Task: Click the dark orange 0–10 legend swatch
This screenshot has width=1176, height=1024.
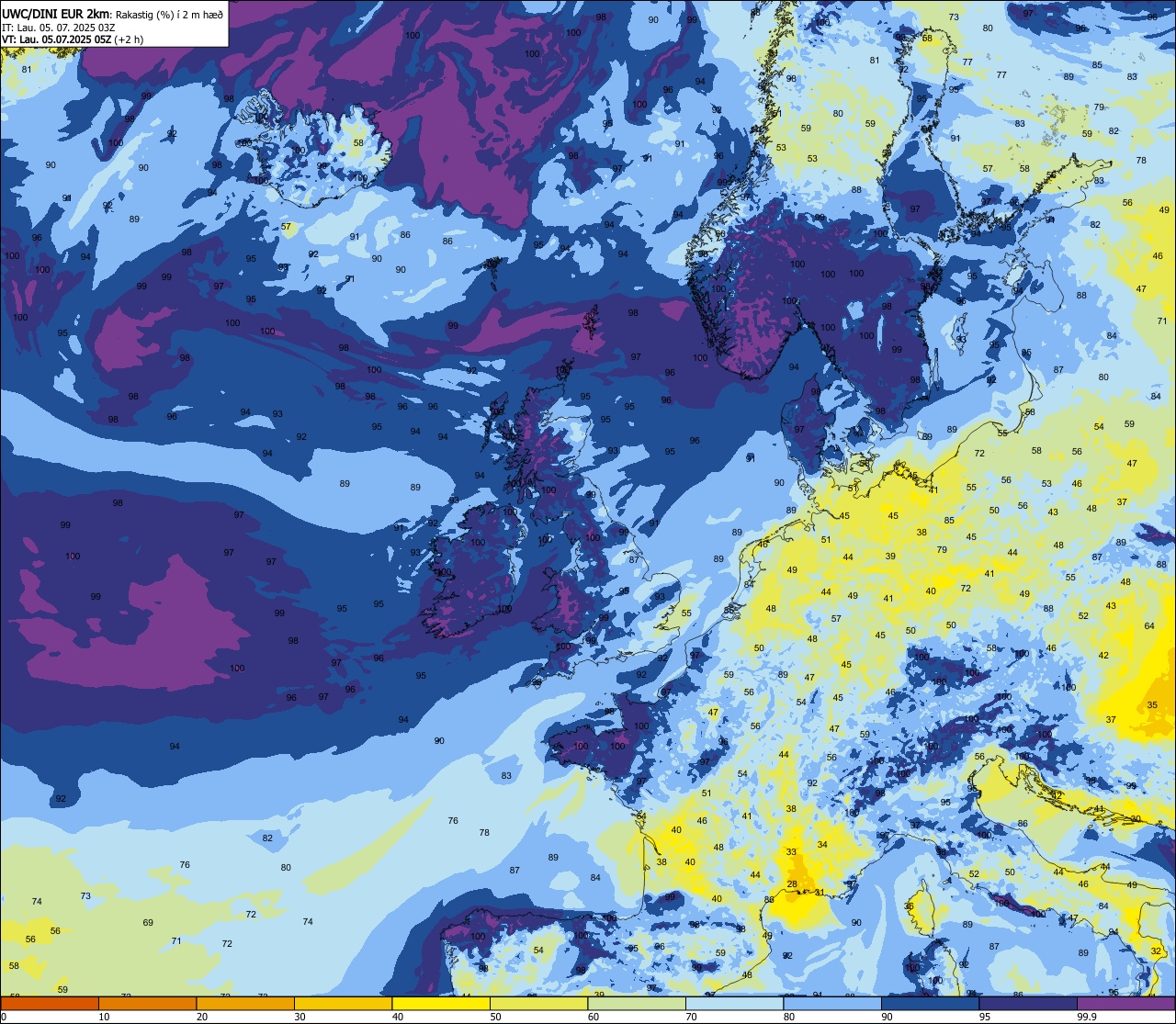Action: (50, 1004)
